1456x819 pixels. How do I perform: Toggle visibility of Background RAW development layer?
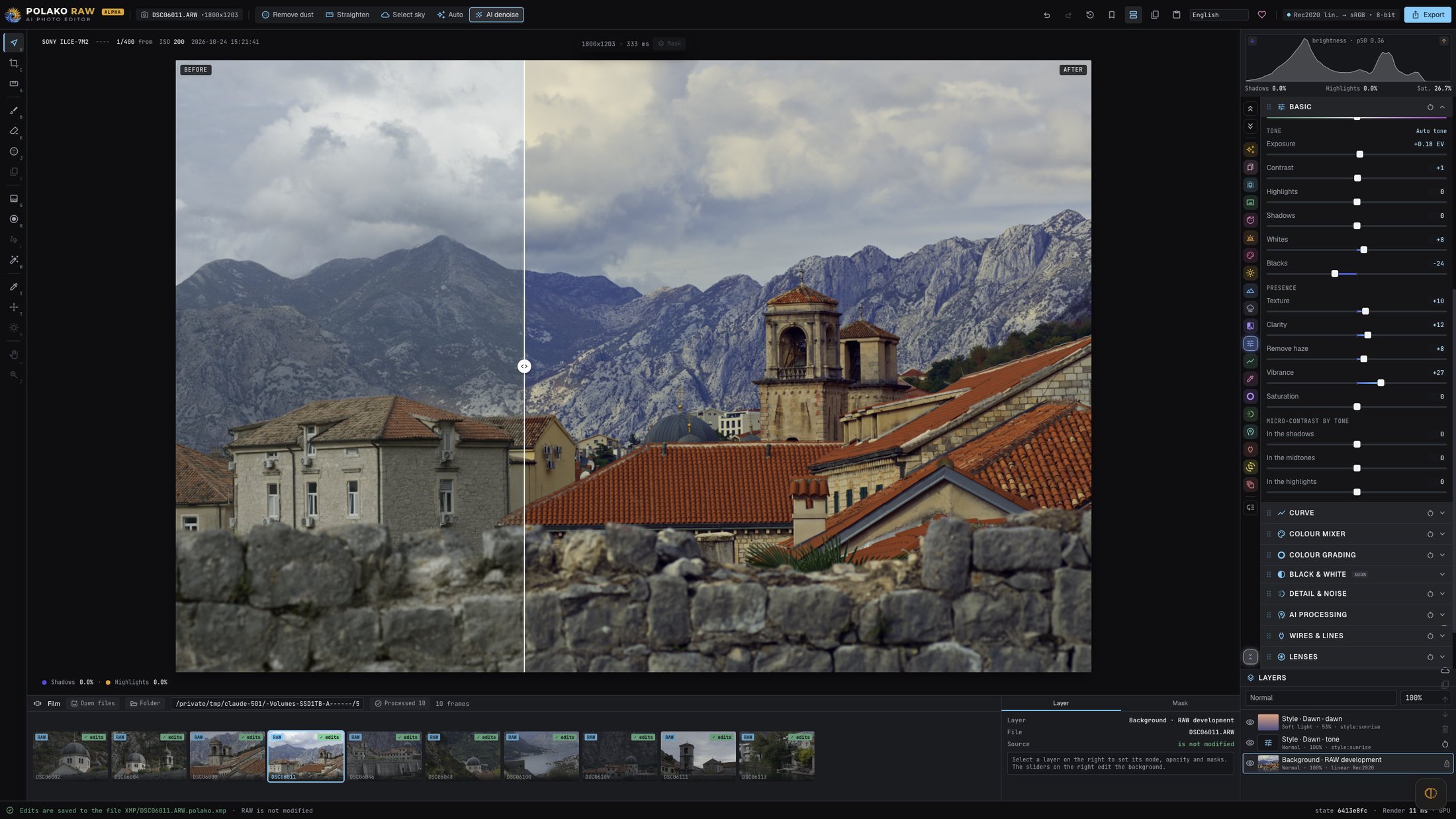tap(1250, 763)
